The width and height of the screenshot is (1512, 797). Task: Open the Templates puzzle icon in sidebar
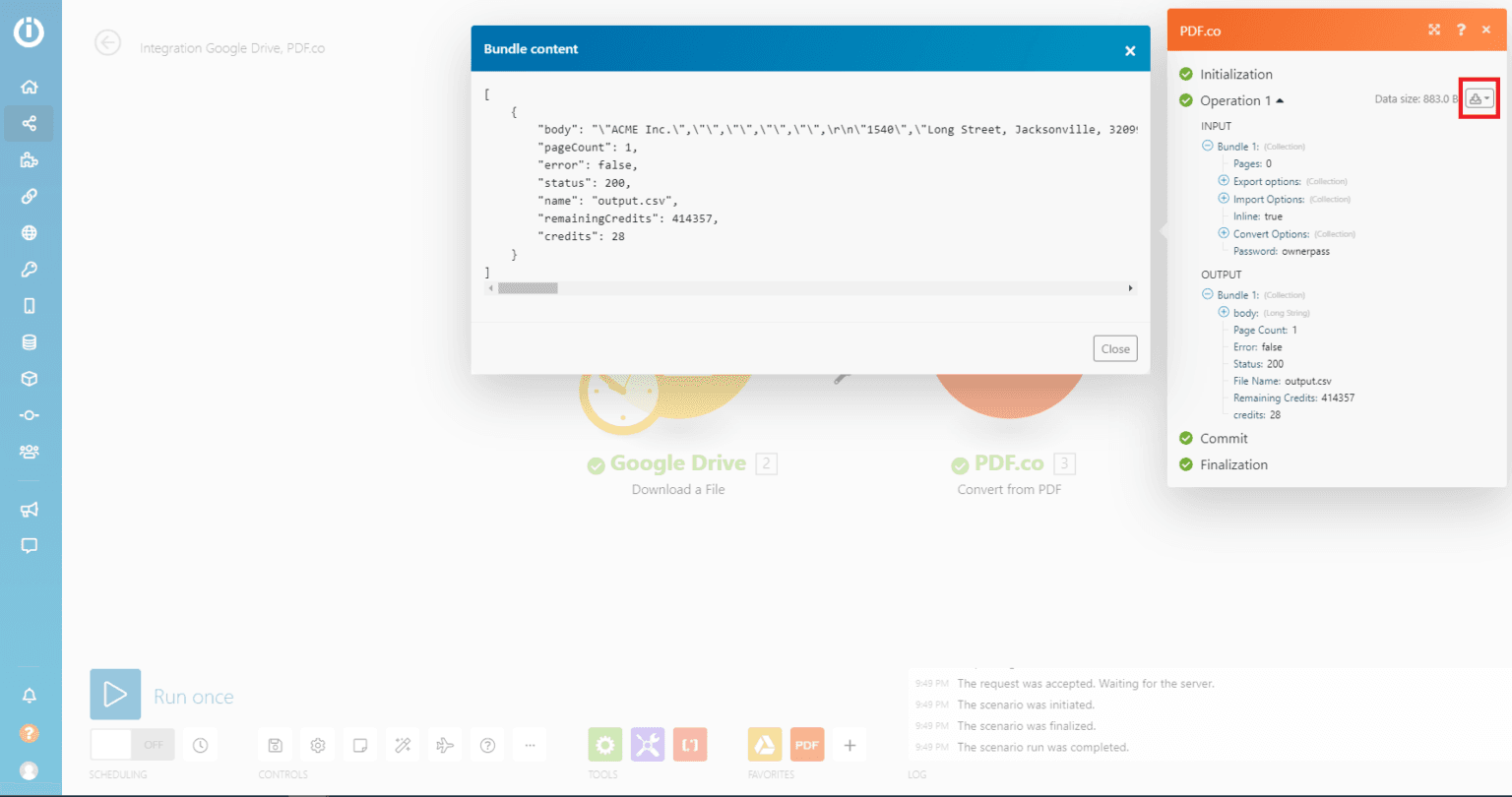pyautogui.click(x=30, y=160)
